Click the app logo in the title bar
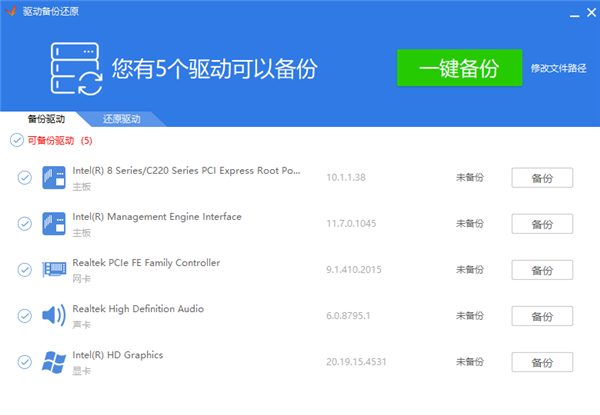 (10, 12)
